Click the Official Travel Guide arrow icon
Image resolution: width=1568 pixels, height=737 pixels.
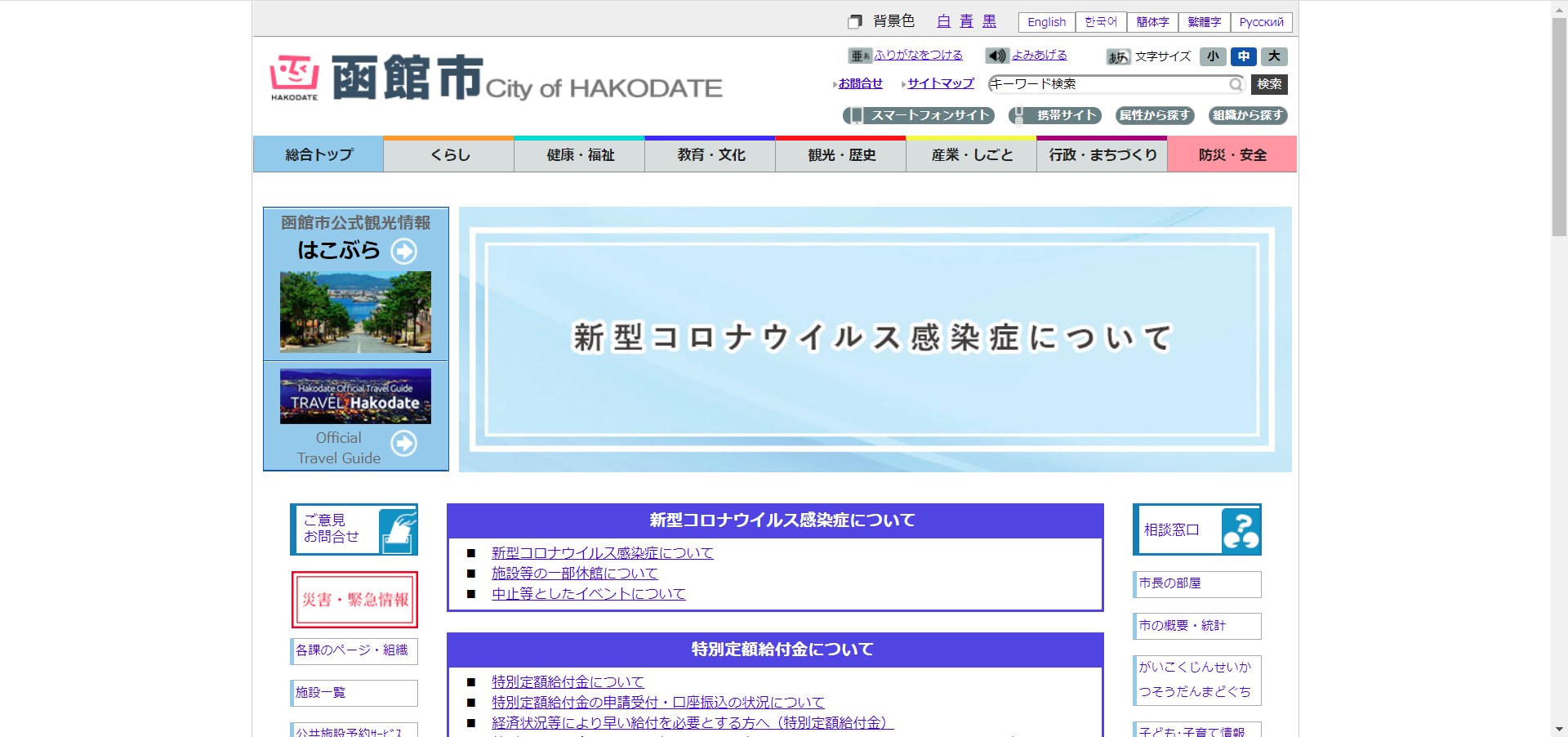pyautogui.click(x=403, y=443)
